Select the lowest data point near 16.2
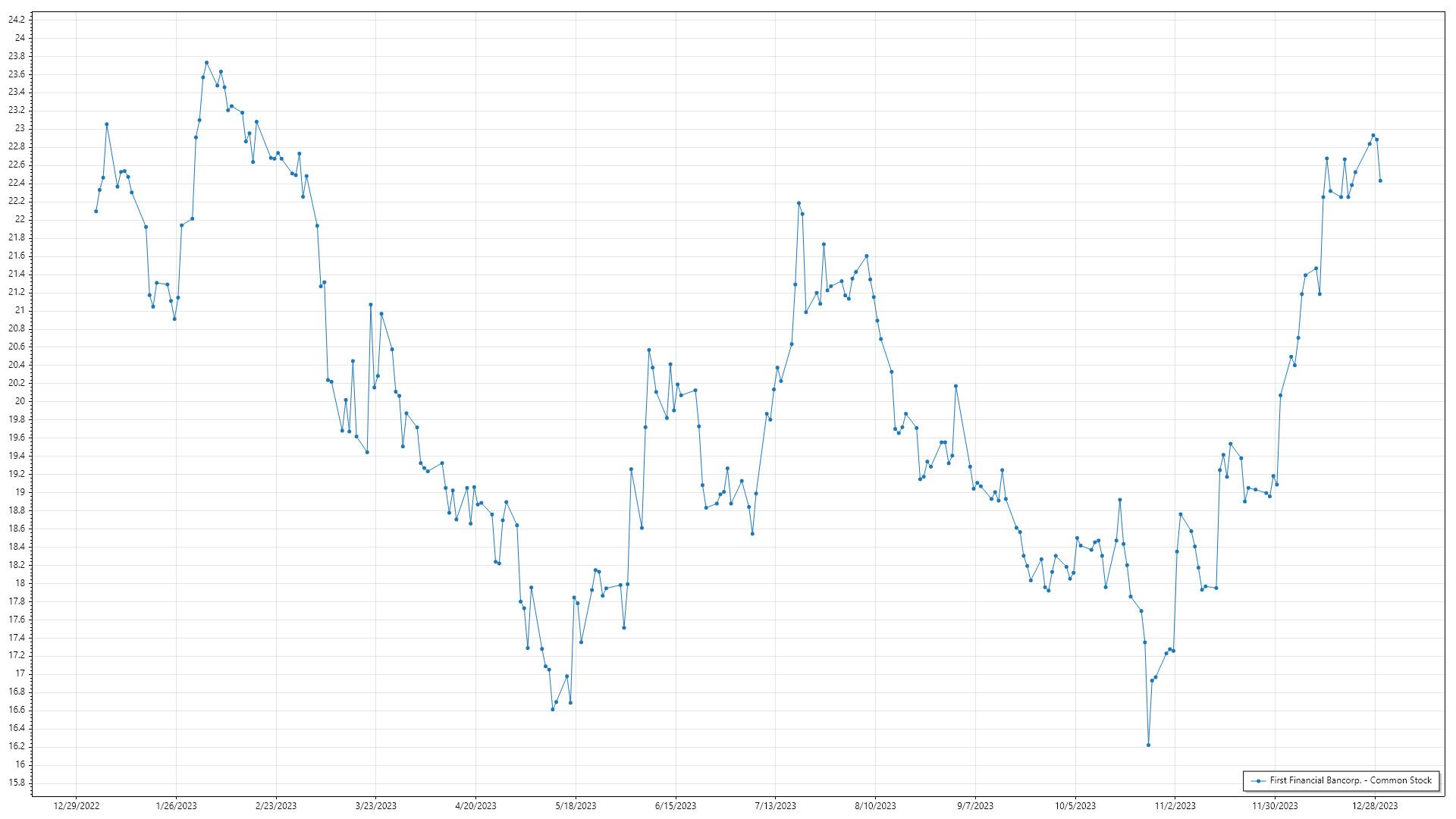1456x819 pixels. [x=1148, y=745]
